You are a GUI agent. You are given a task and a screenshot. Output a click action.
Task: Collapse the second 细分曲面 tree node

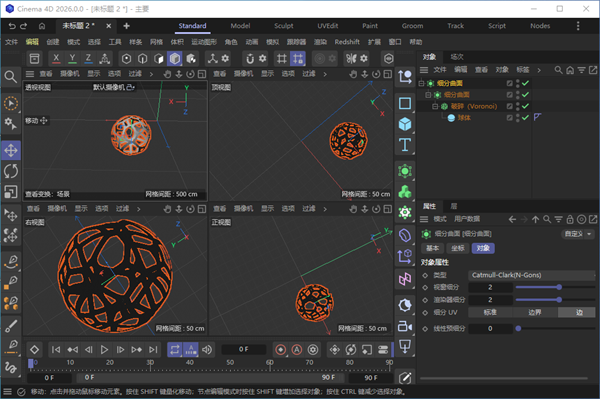click(428, 94)
